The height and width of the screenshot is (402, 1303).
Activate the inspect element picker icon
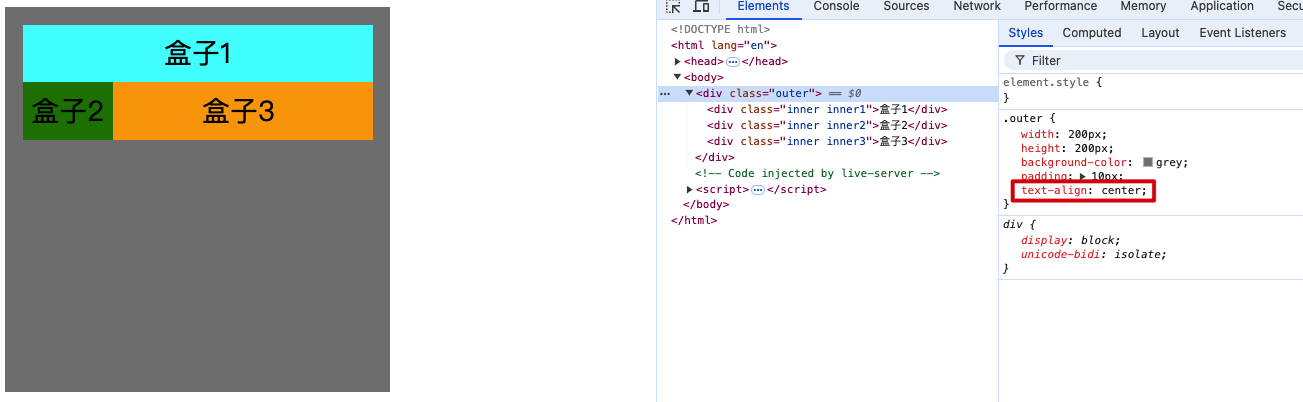pyautogui.click(x=674, y=6)
